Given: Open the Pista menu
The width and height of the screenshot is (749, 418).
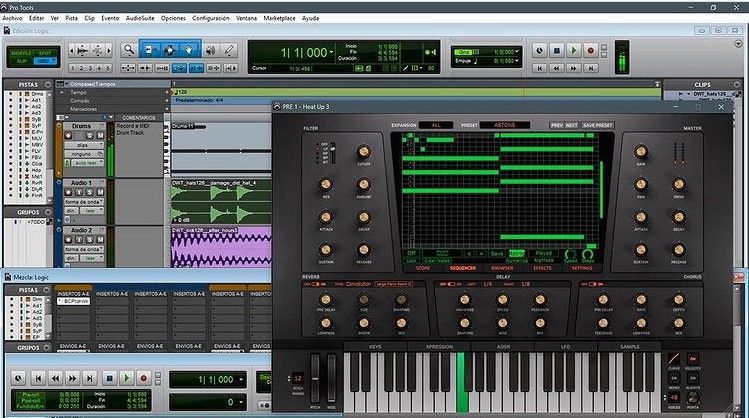Looking at the screenshot, I should 71,18.
